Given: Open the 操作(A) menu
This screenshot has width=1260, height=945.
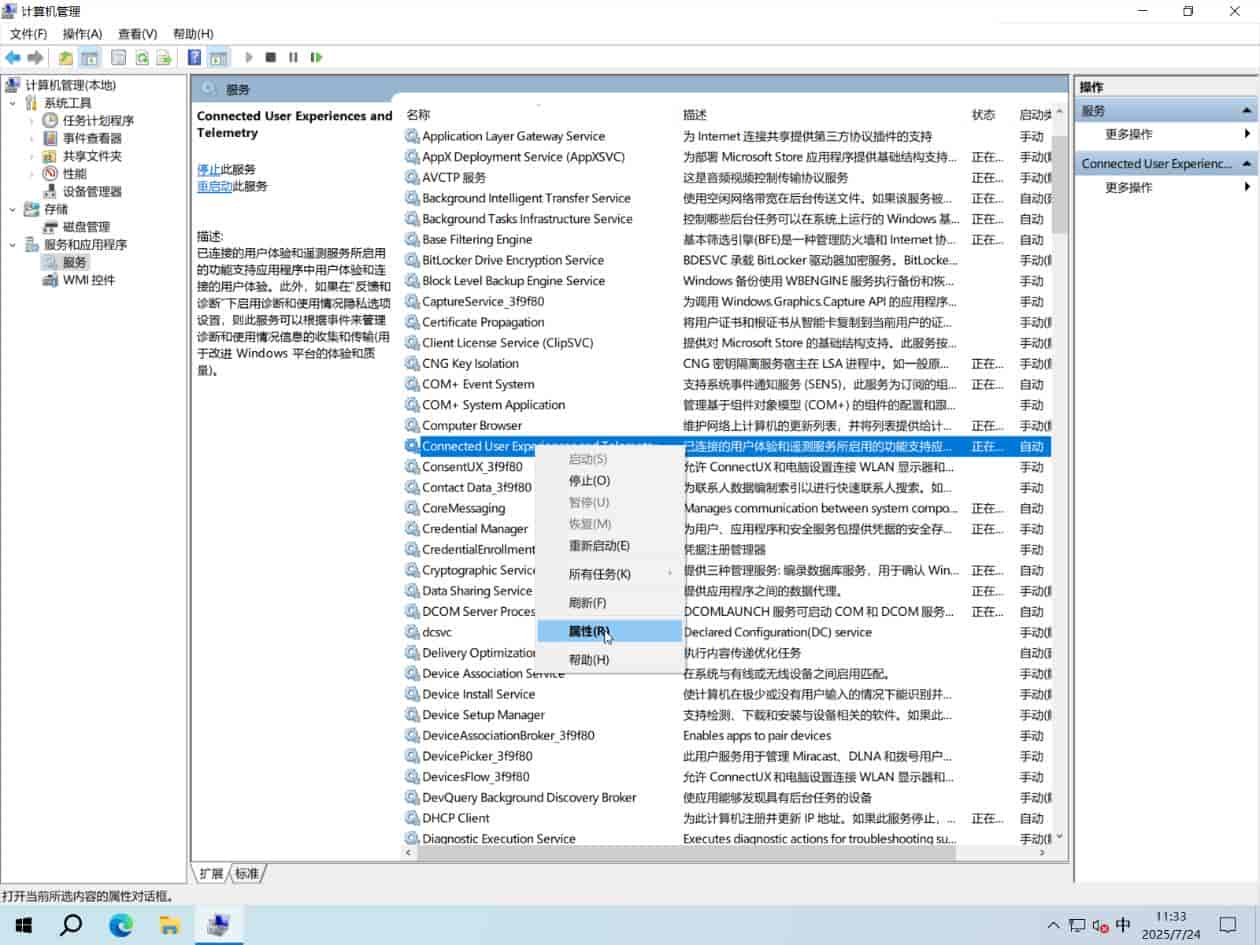Looking at the screenshot, I should 82,34.
